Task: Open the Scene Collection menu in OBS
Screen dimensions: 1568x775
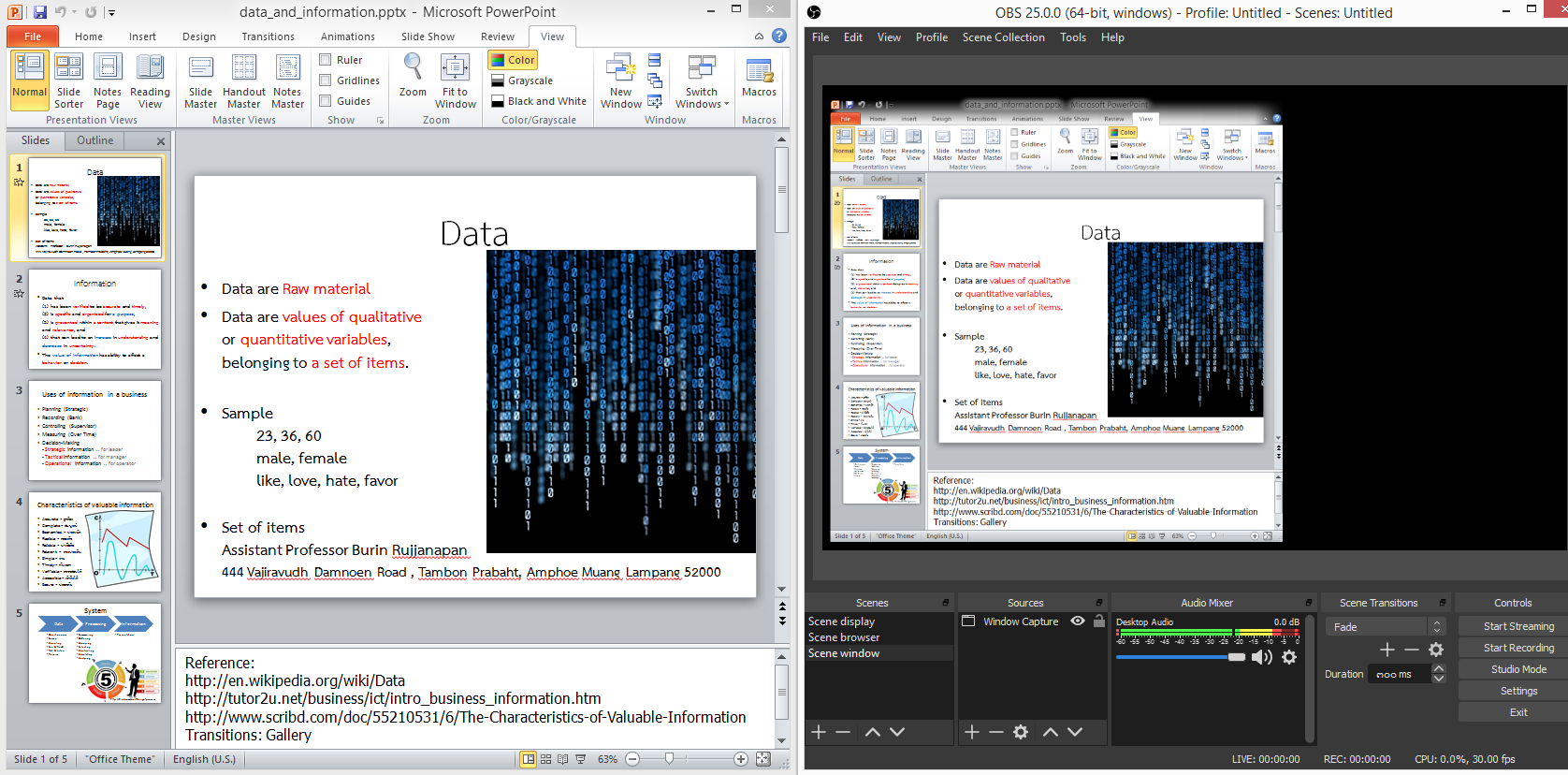Action: 1003,37
